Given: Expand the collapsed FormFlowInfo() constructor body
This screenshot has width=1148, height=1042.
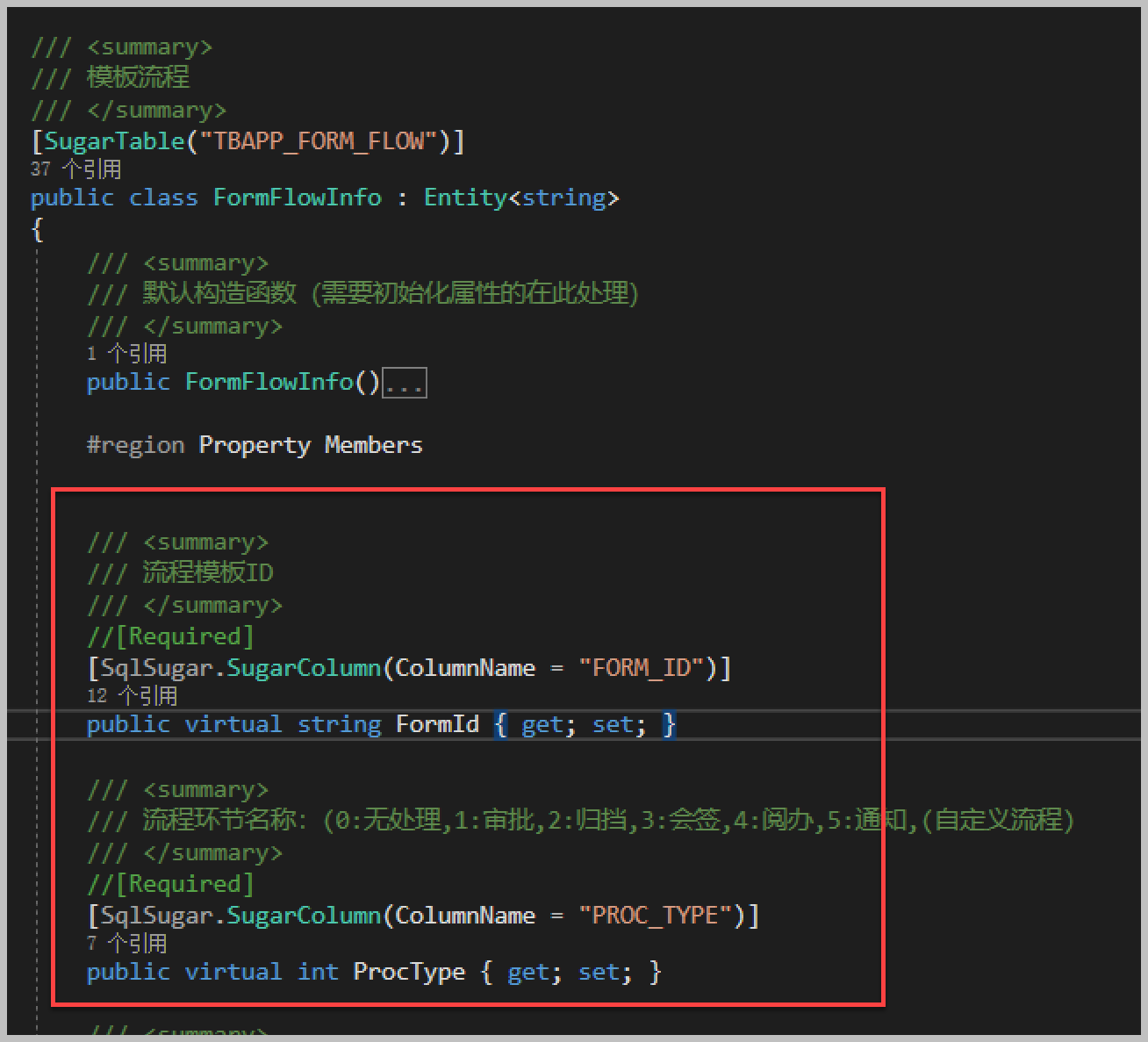Looking at the screenshot, I should 405,383.
